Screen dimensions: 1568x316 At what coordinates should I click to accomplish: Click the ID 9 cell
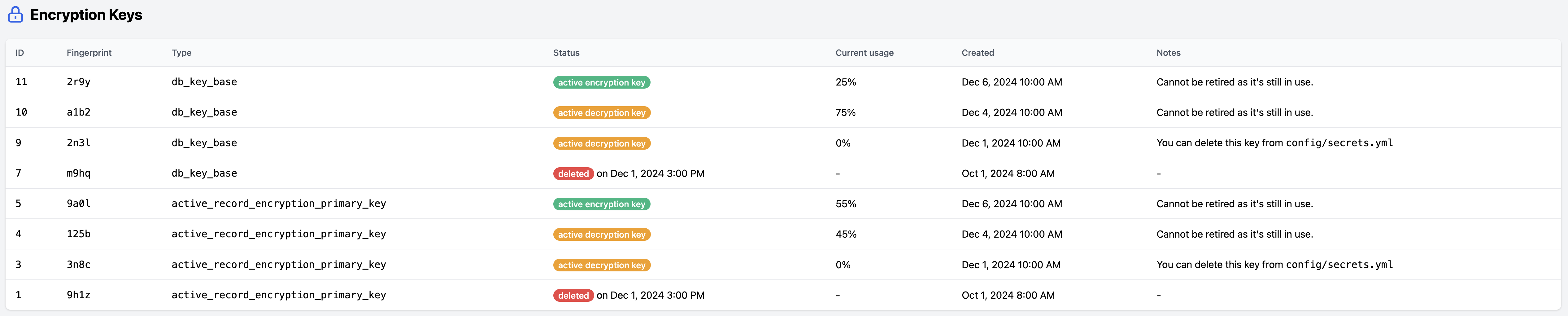[x=18, y=143]
